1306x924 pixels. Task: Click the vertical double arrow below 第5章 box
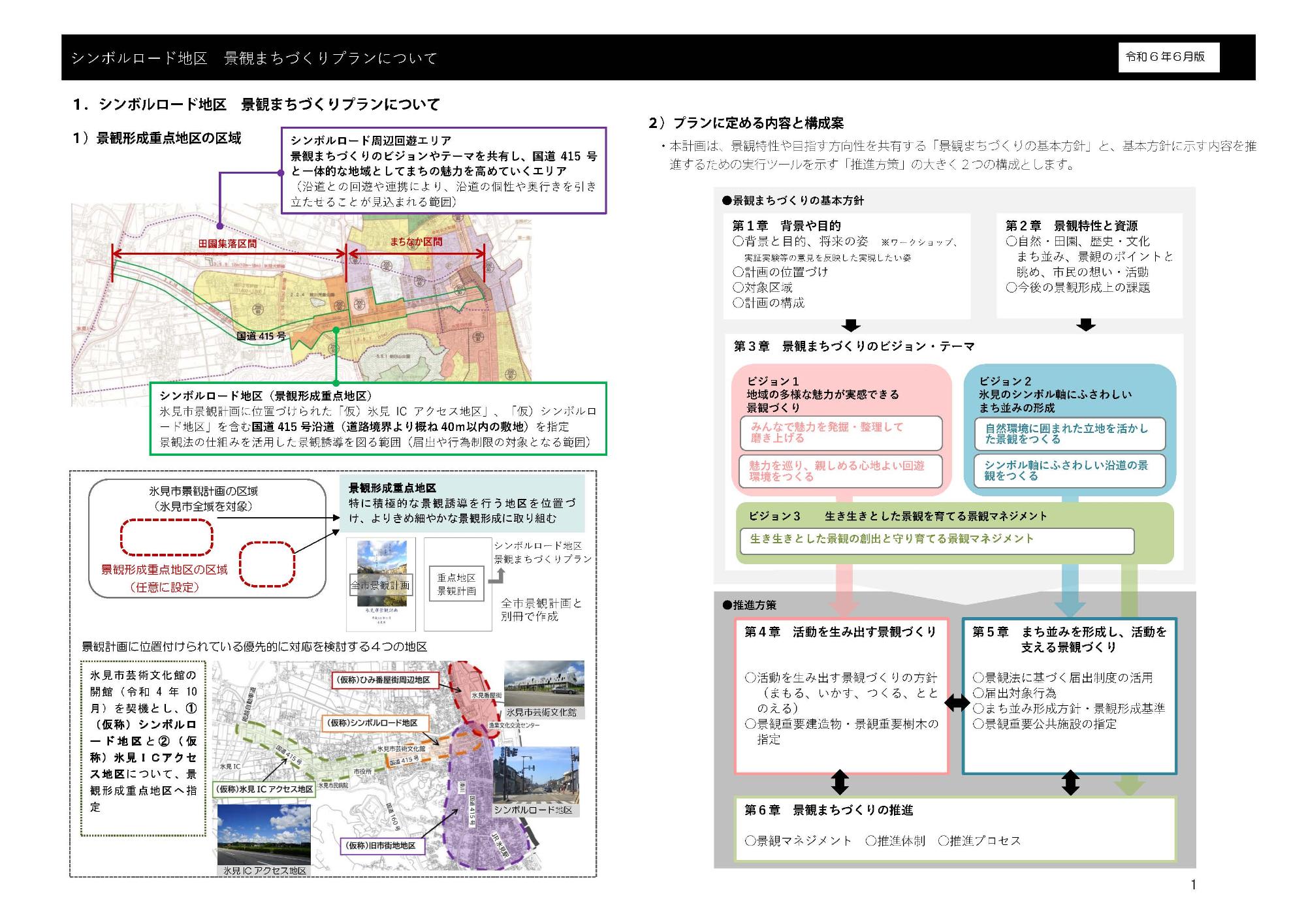pos(1070,782)
